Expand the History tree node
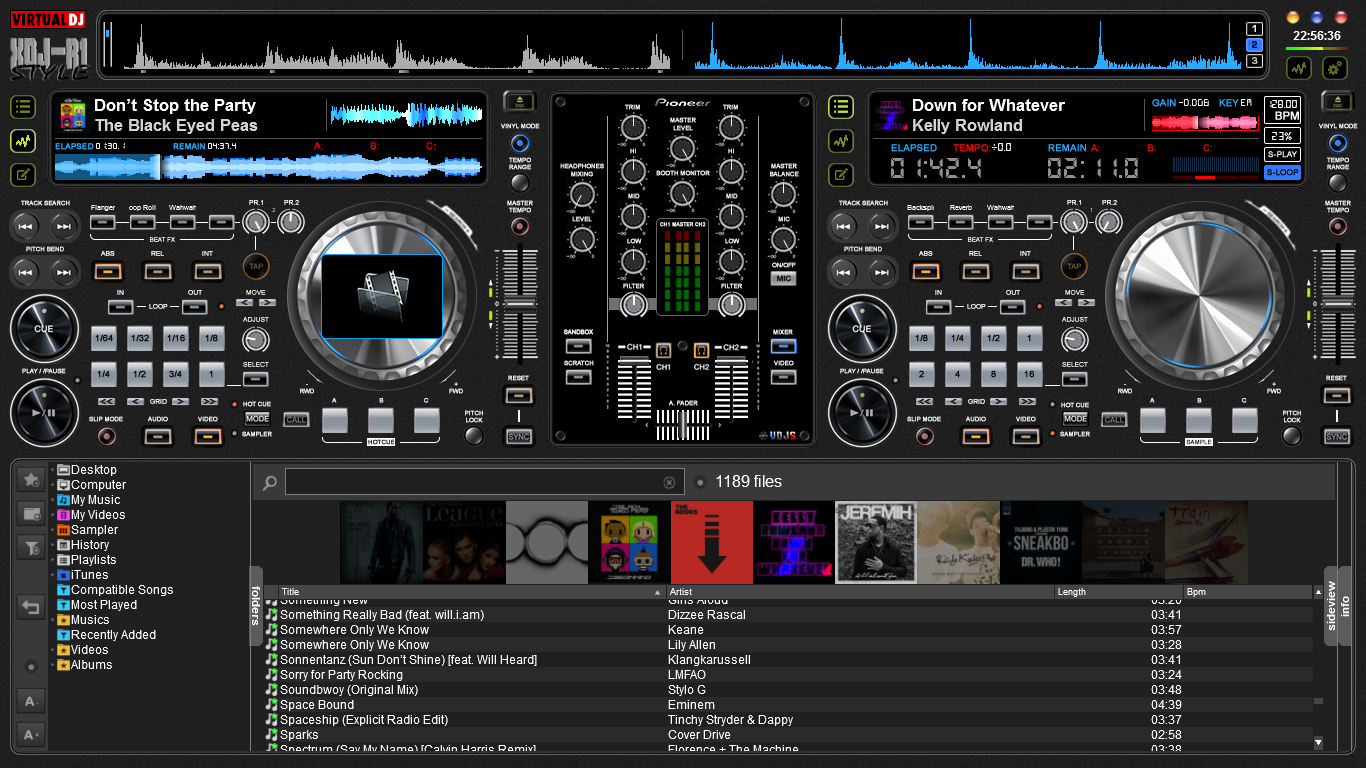The height and width of the screenshot is (768, 1366). tap(52, 545)
